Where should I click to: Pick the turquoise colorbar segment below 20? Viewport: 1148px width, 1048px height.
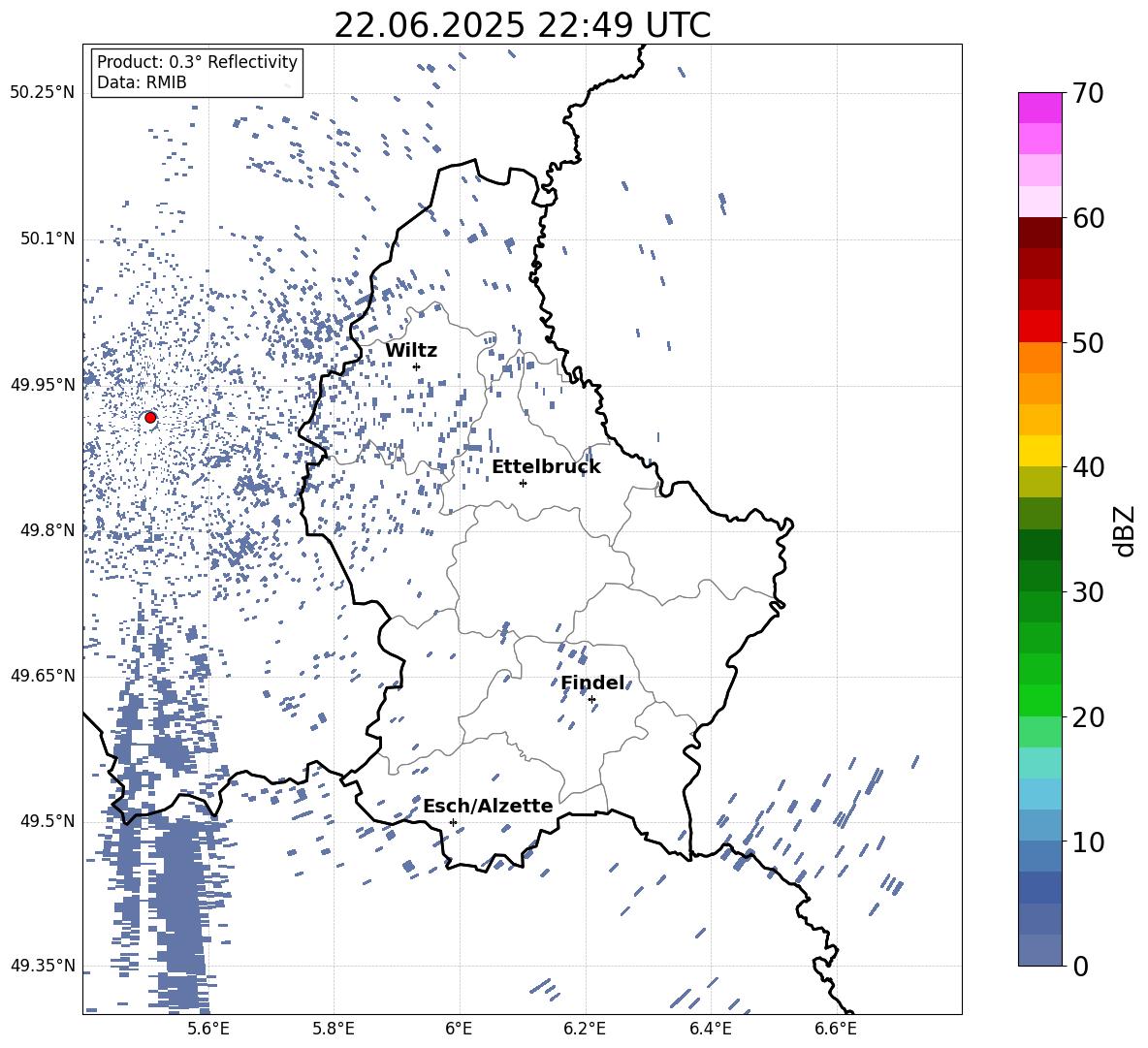[x=1039, y=763]
